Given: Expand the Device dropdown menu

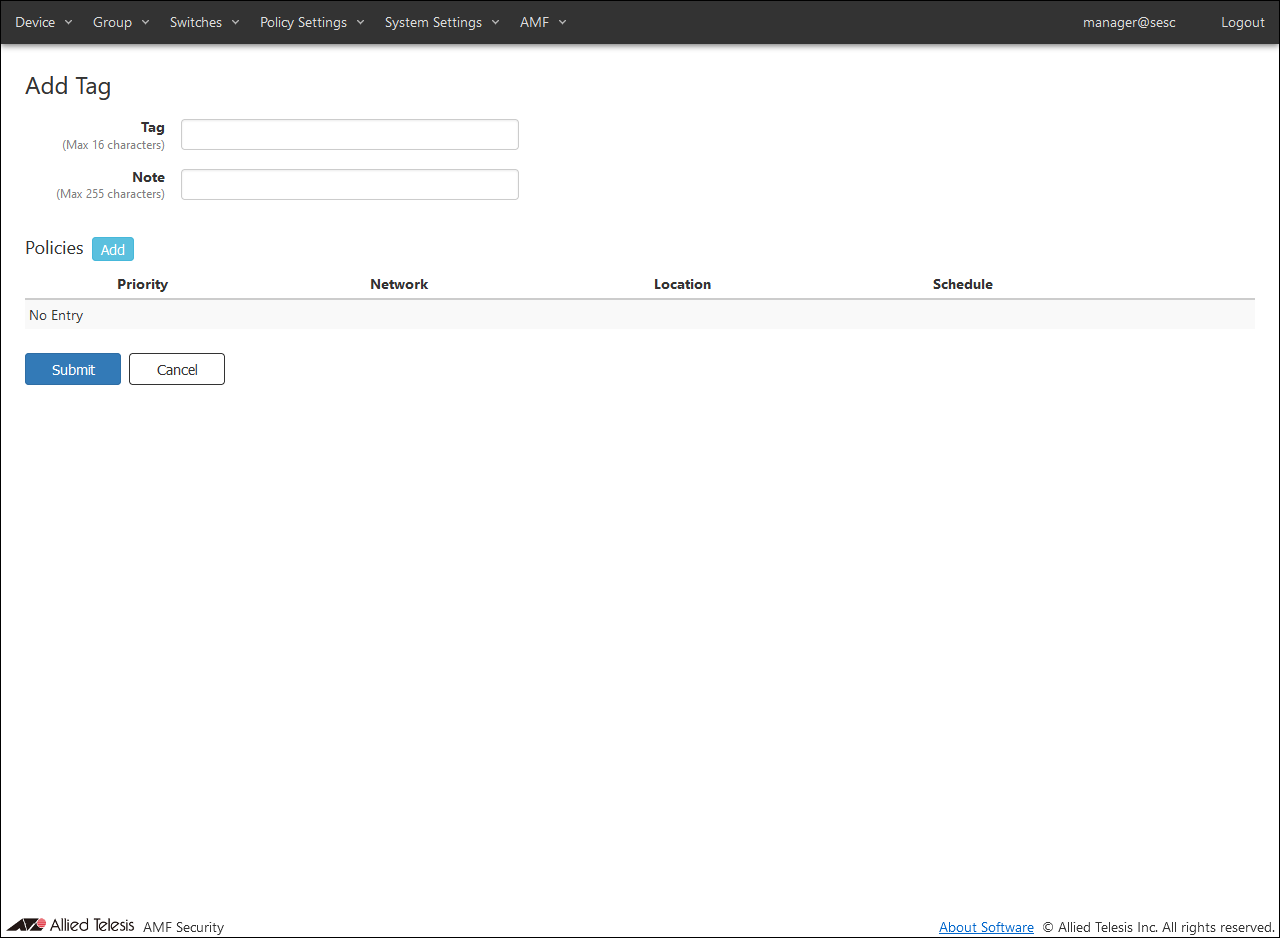Looking at the screenshot, I should click(43, 22).
